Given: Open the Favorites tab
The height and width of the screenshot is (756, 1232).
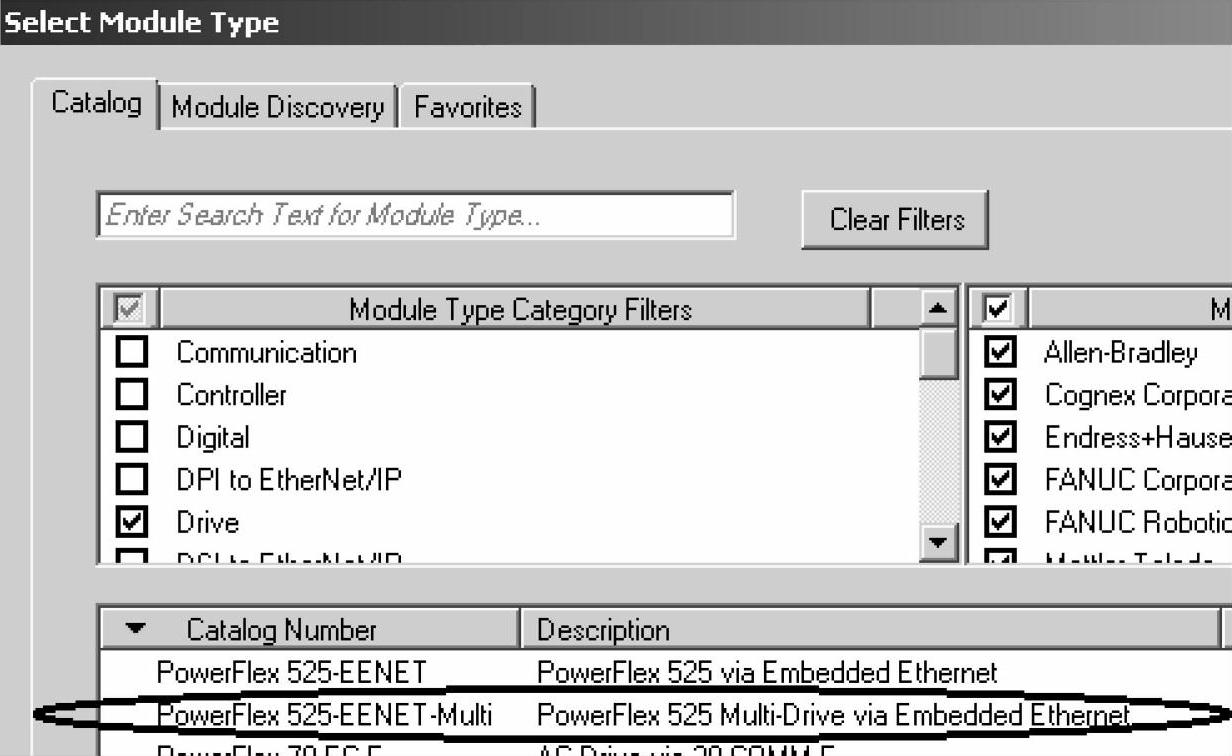Looking at the screenshot, I should tap(467, 107).
